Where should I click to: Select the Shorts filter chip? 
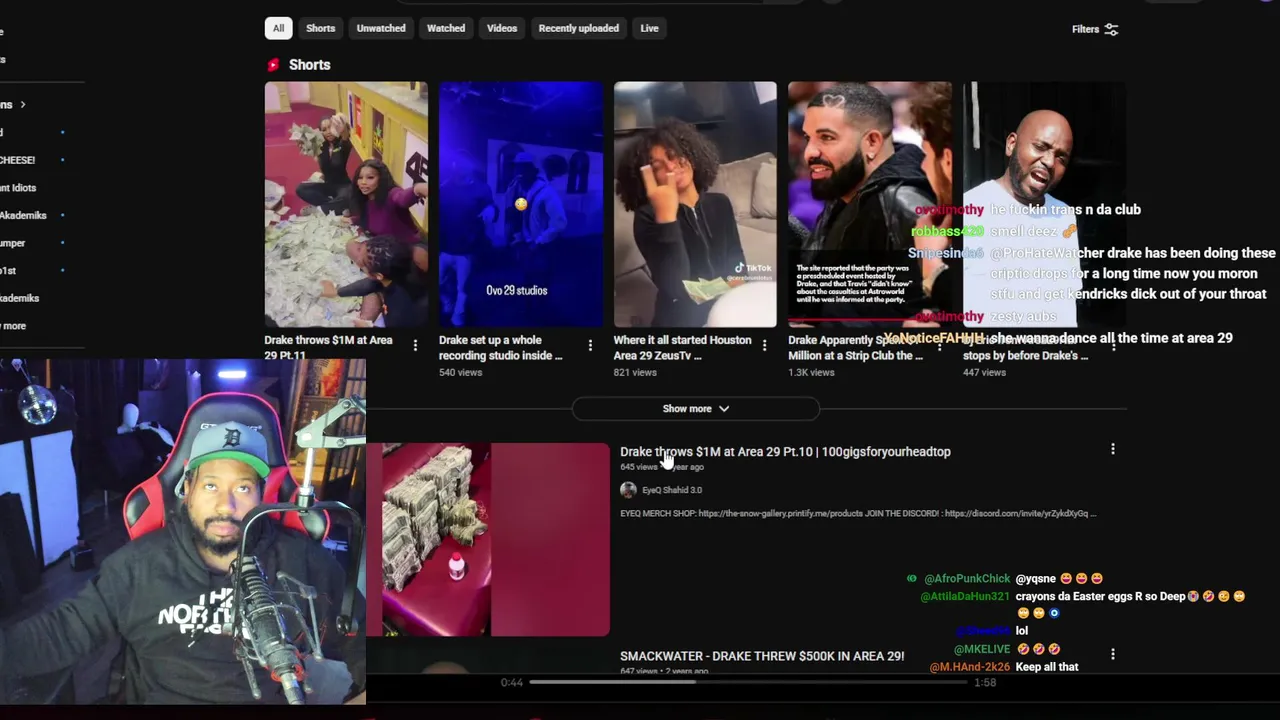(320, 28)
